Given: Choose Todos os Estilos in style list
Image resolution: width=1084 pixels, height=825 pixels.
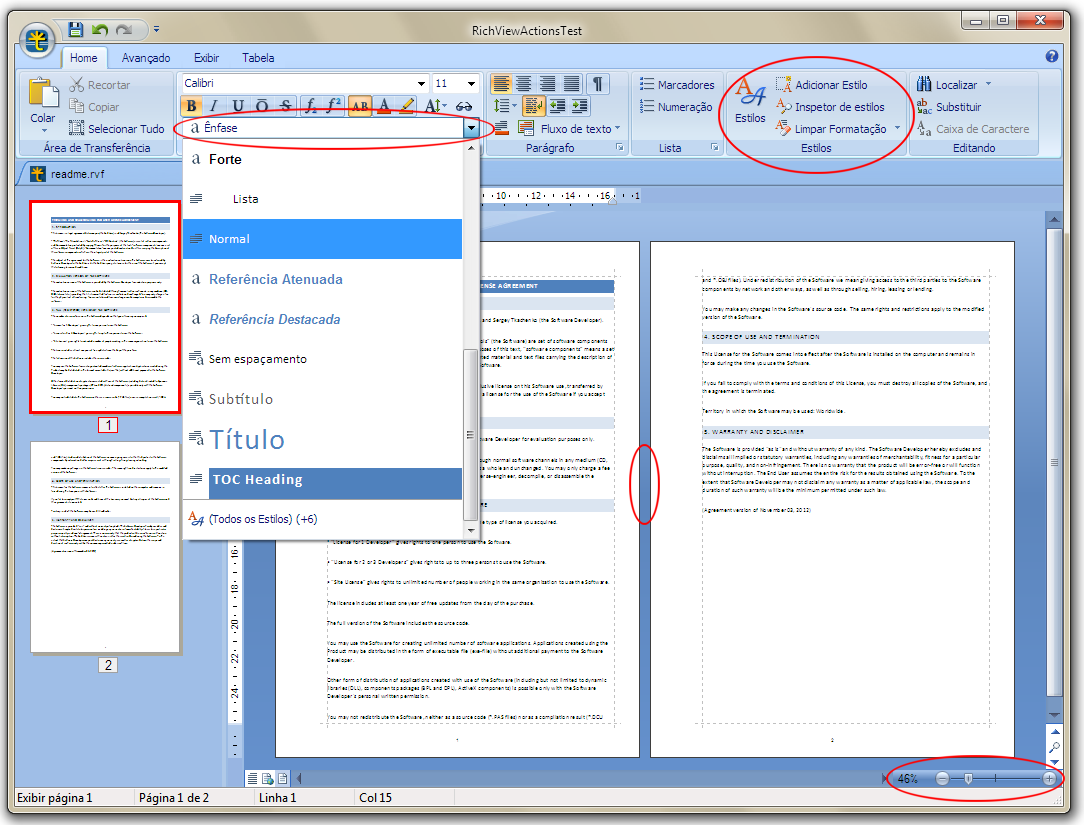Looking at the screenshot, I should [x=250, y=519].
